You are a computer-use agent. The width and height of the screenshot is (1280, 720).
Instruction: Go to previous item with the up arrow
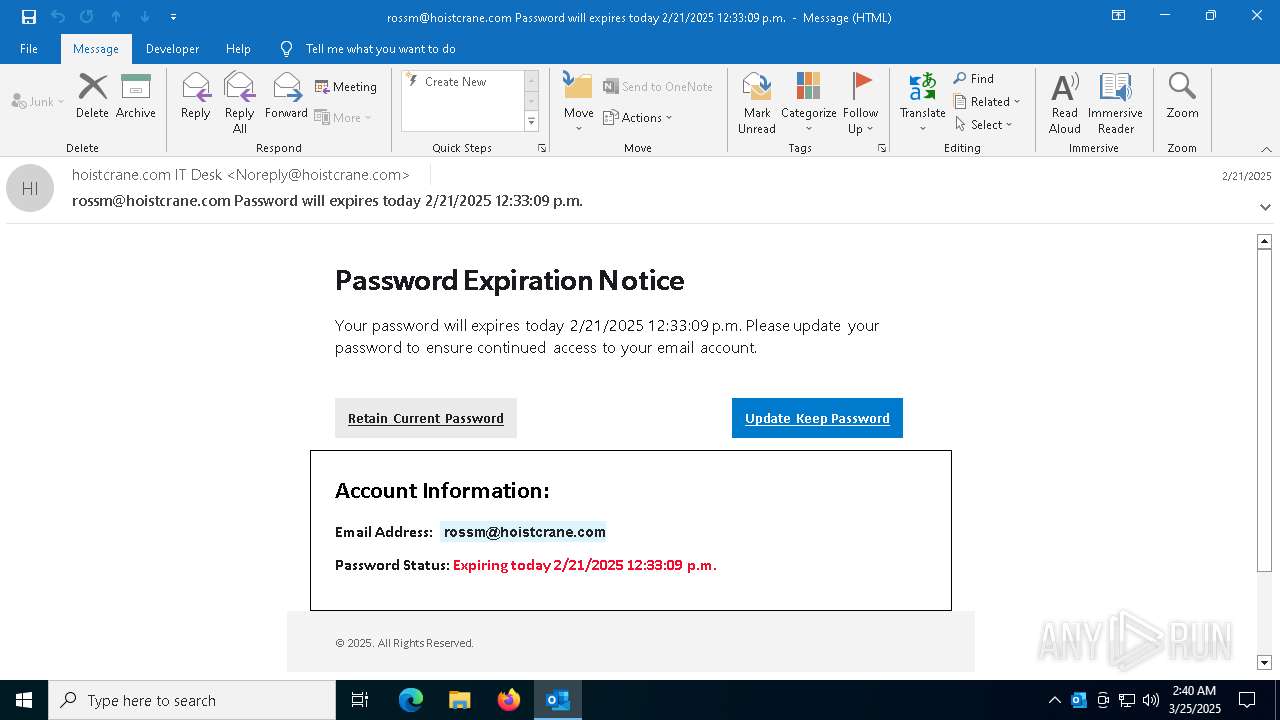[116, 17]
